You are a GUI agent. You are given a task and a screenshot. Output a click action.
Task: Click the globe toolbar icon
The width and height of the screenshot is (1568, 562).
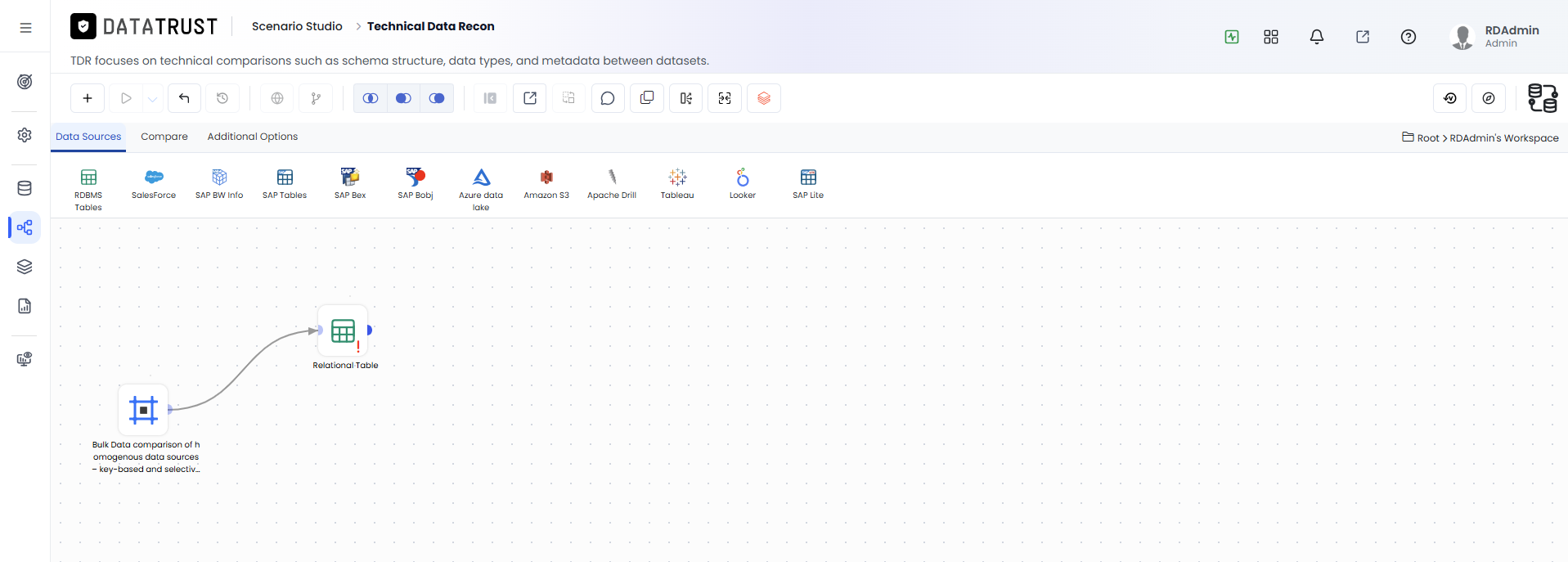[277, 98]
